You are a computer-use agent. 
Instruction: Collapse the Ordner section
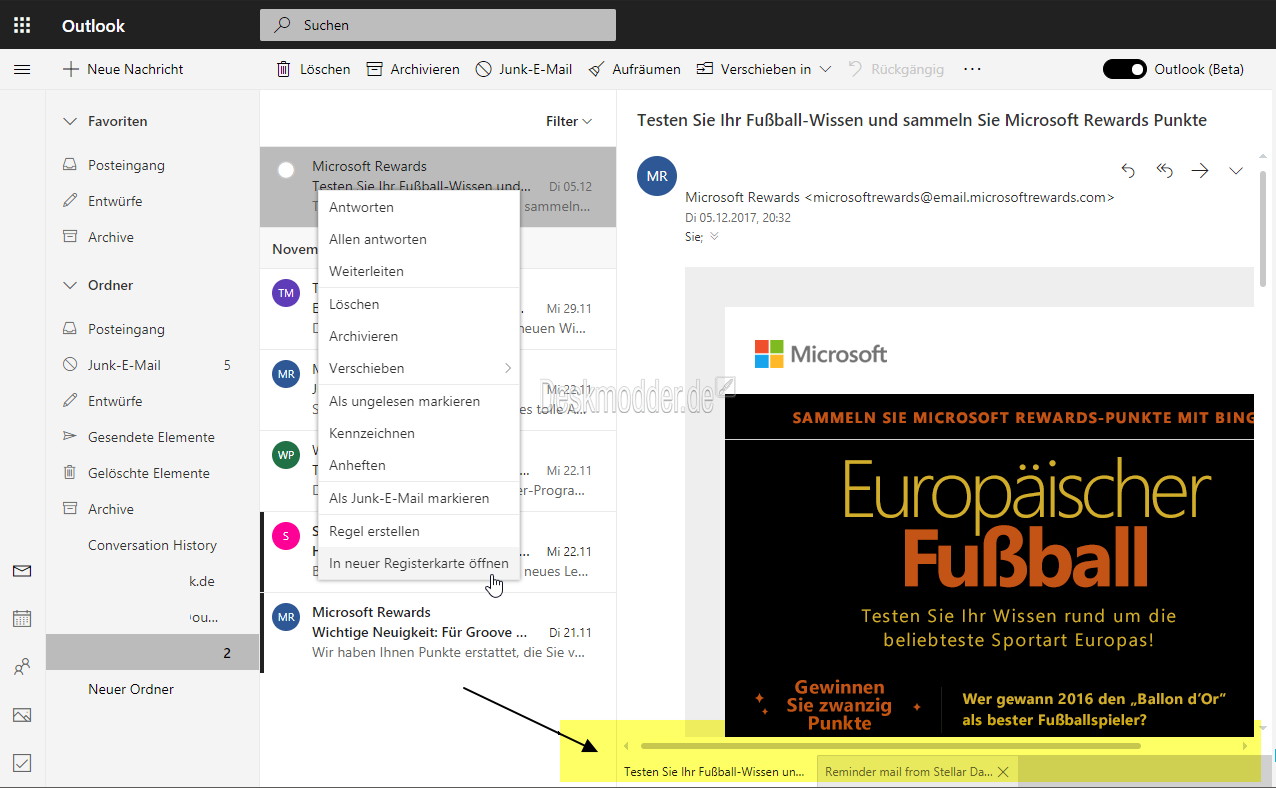70,285
